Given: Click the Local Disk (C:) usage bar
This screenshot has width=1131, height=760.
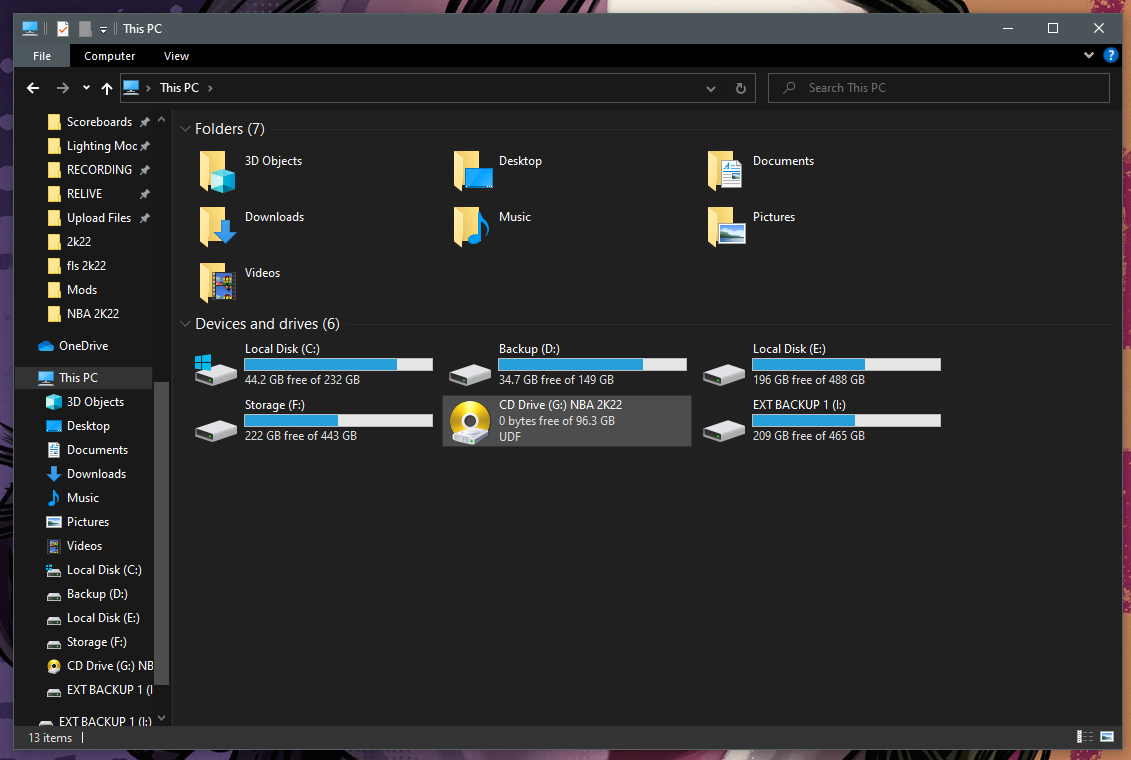Looking at the screenshot, I should click(x=338, y=365).
